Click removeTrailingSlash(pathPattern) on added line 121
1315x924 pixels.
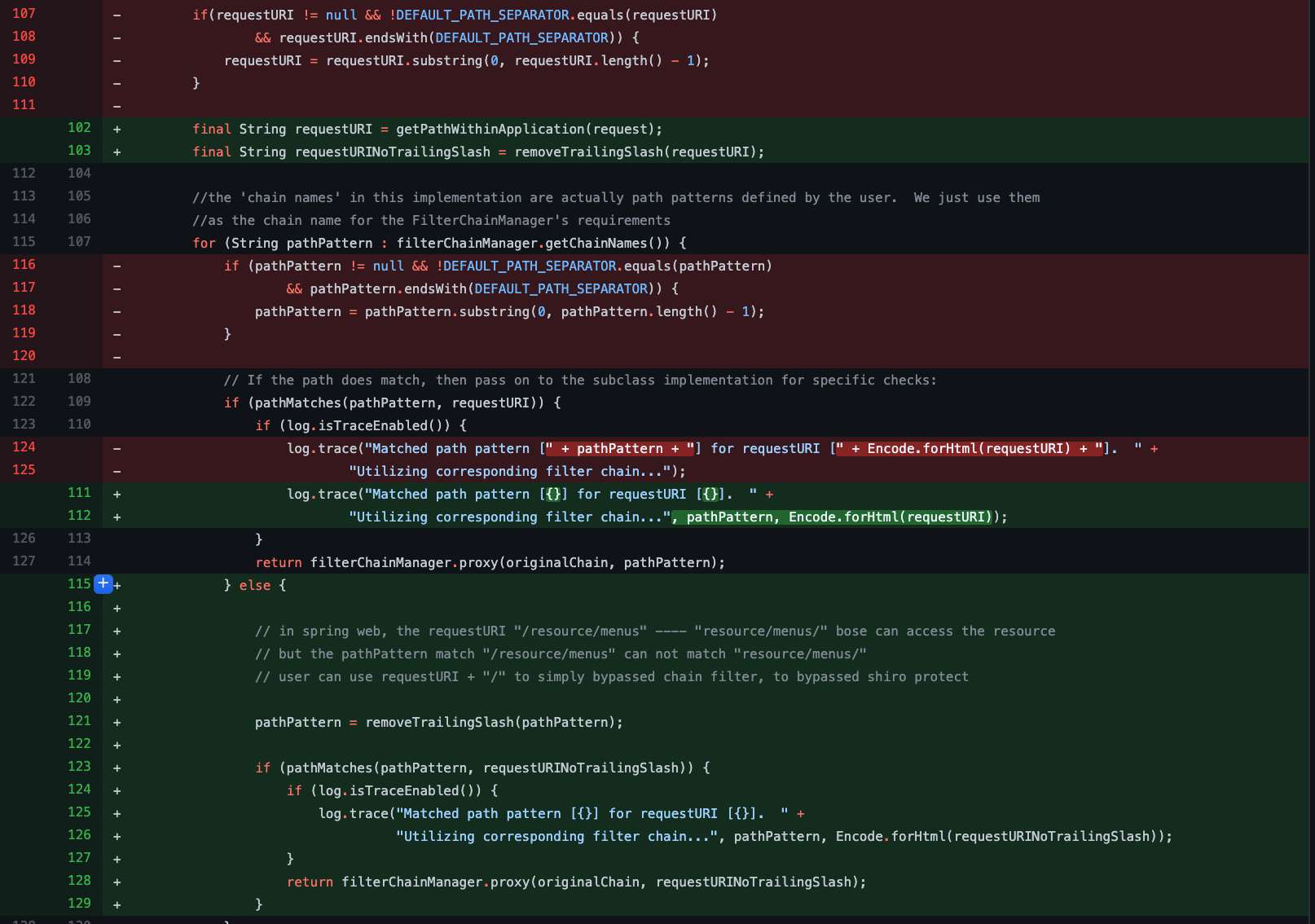(x=492, y=723)
